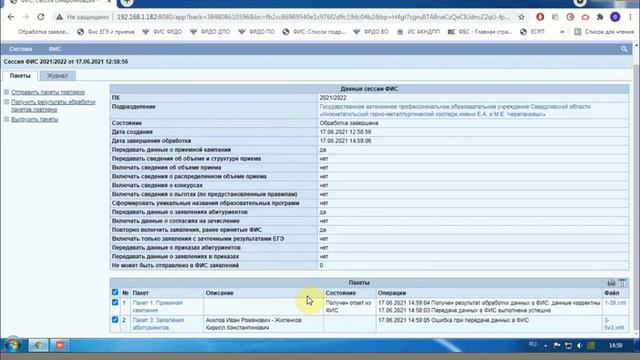Download the 3-5v1.xml file link
Image resolution: width=640 pixels, height=360 pixels.
pyautogui.click(x=614, y=324)
